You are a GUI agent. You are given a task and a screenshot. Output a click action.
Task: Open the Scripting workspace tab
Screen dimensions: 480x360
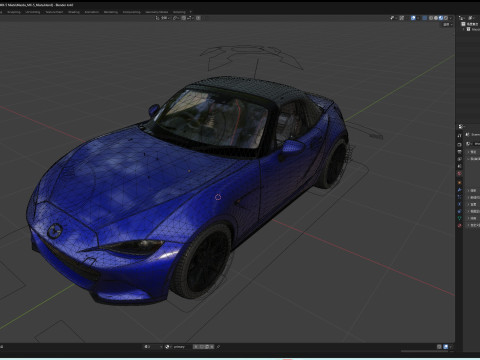tap(179, 12)
